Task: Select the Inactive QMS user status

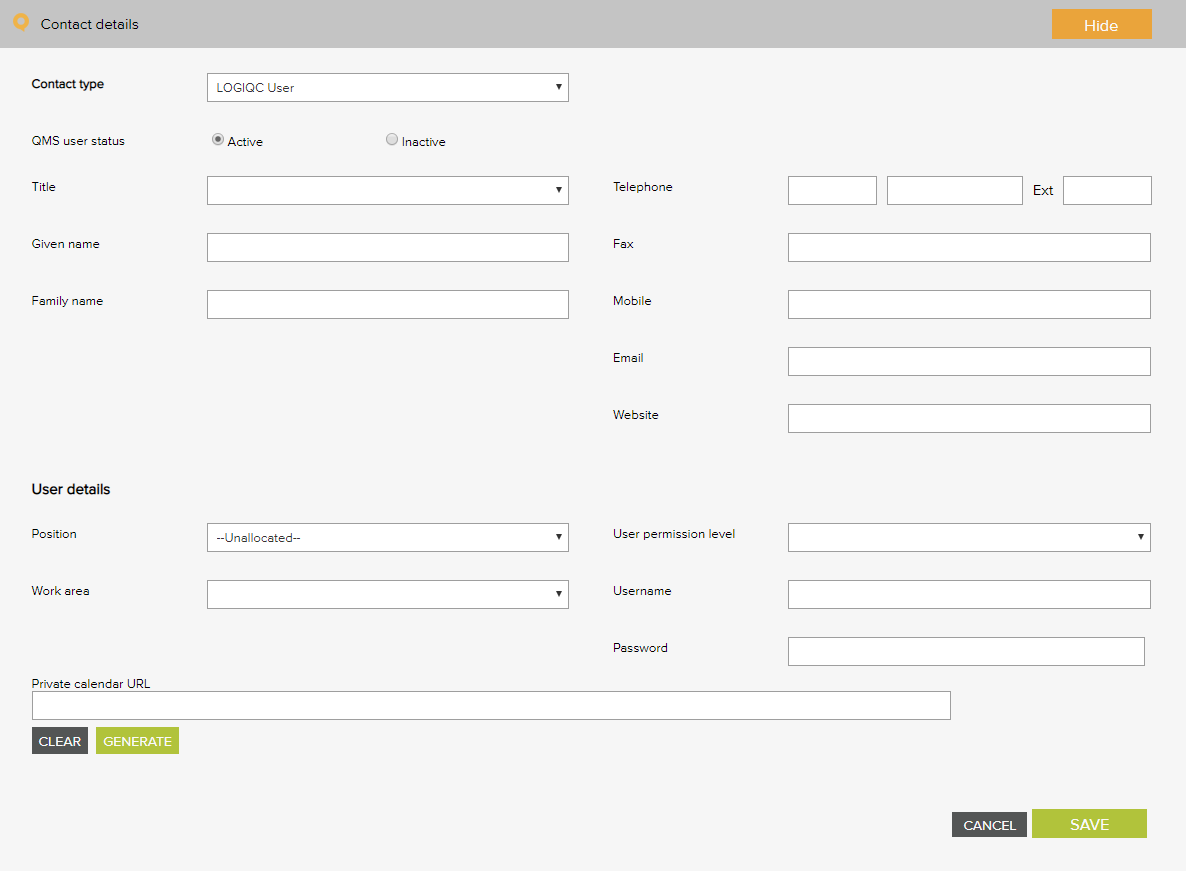Action: point(392,141)
